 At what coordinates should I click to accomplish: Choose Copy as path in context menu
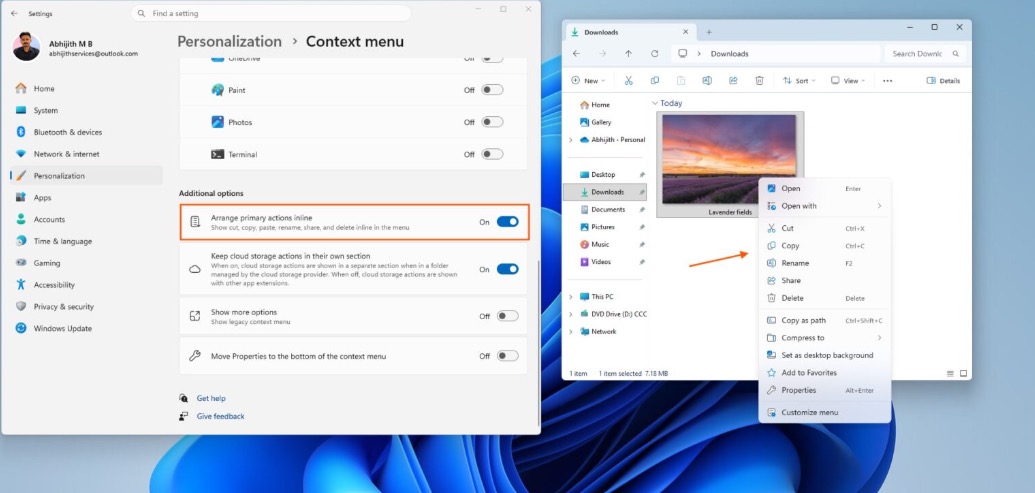[x=825, y=321]
